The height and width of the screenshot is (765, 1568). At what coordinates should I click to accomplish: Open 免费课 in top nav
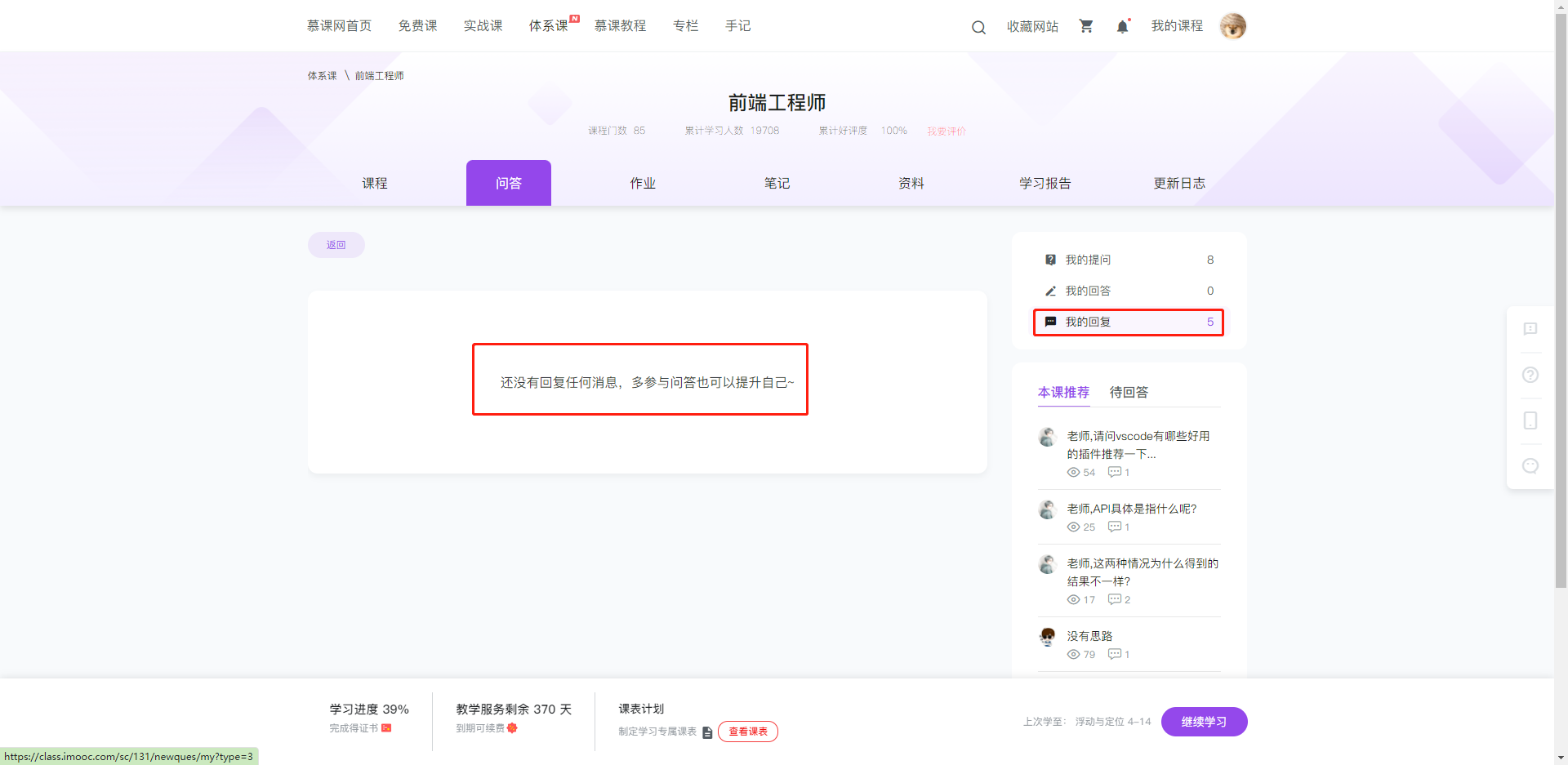(417, 26)
